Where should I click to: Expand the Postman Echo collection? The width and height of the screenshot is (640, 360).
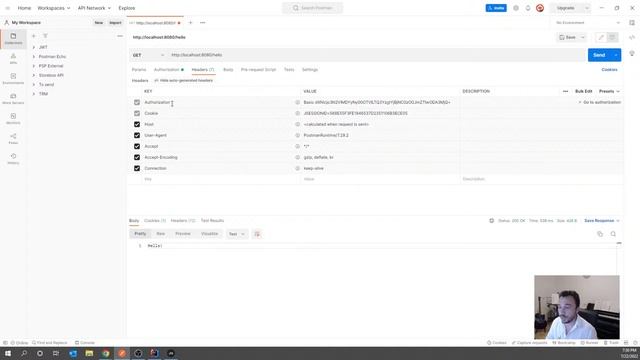pyautogui.click(x=34, y=57)
